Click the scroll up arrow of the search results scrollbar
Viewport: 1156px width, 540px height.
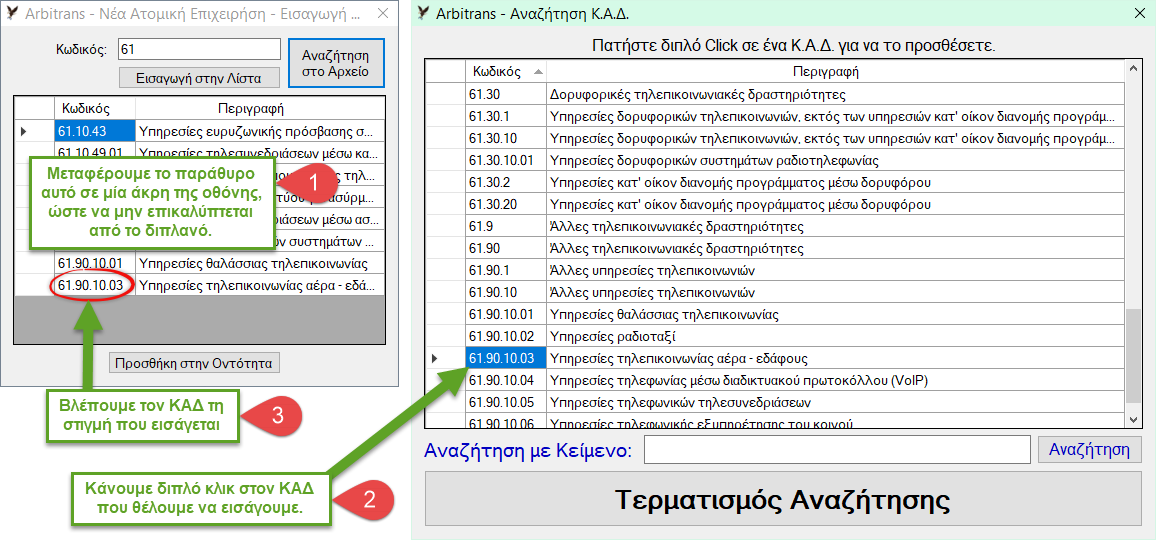click(1134, 69)
